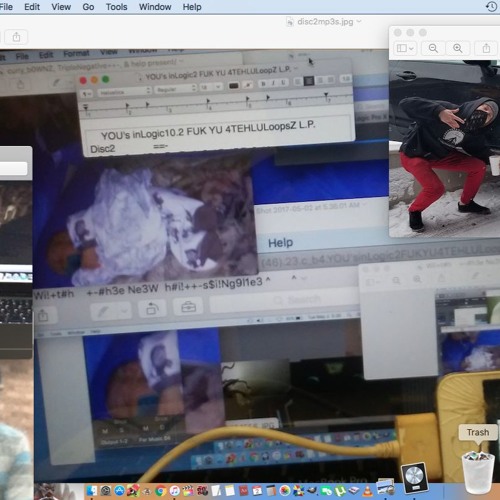Open the View menu
The width and height of the screenshot is (500, 500).
(61, 7)
